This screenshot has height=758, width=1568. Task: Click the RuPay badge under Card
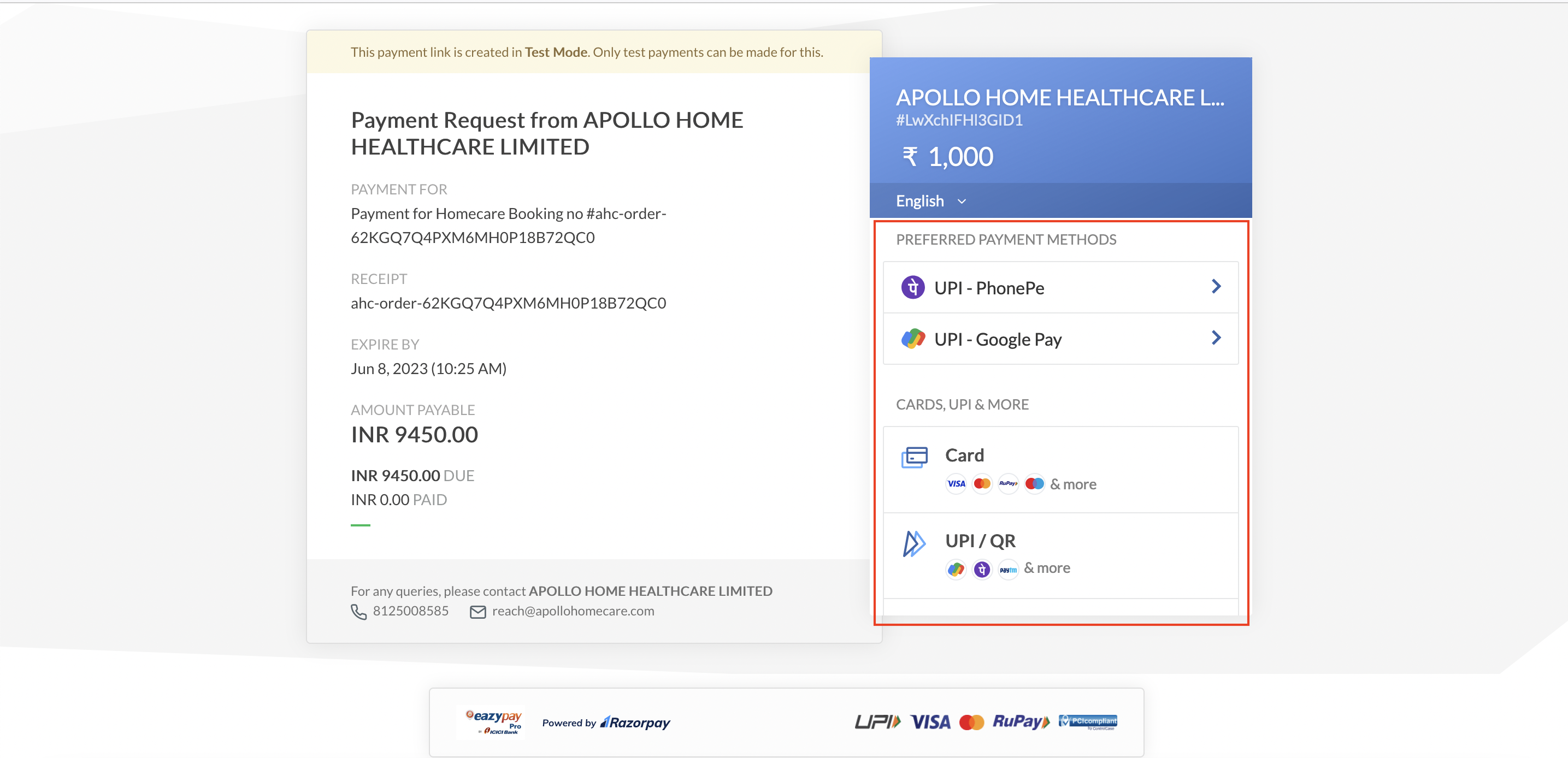(1009, 484)
